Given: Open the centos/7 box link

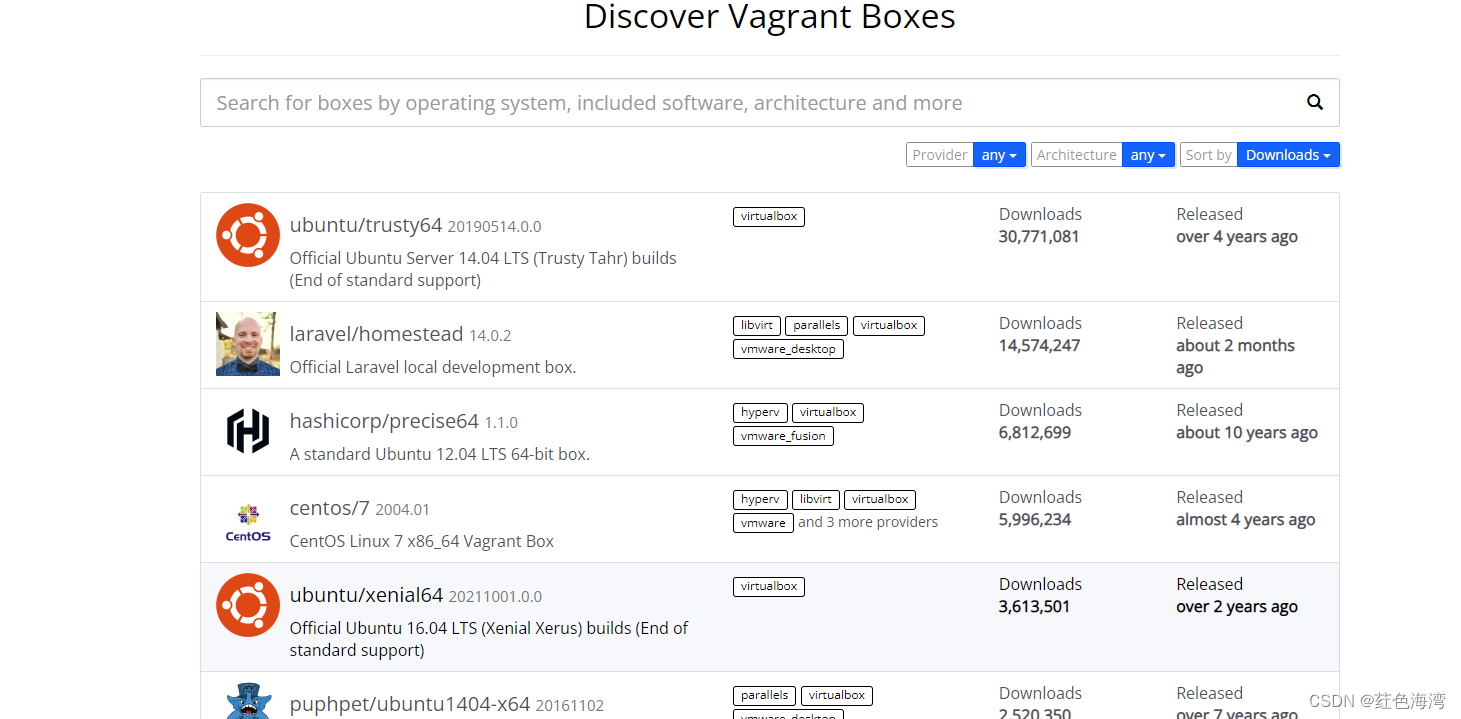Looking at the screenshot, I should click(330, 508).
